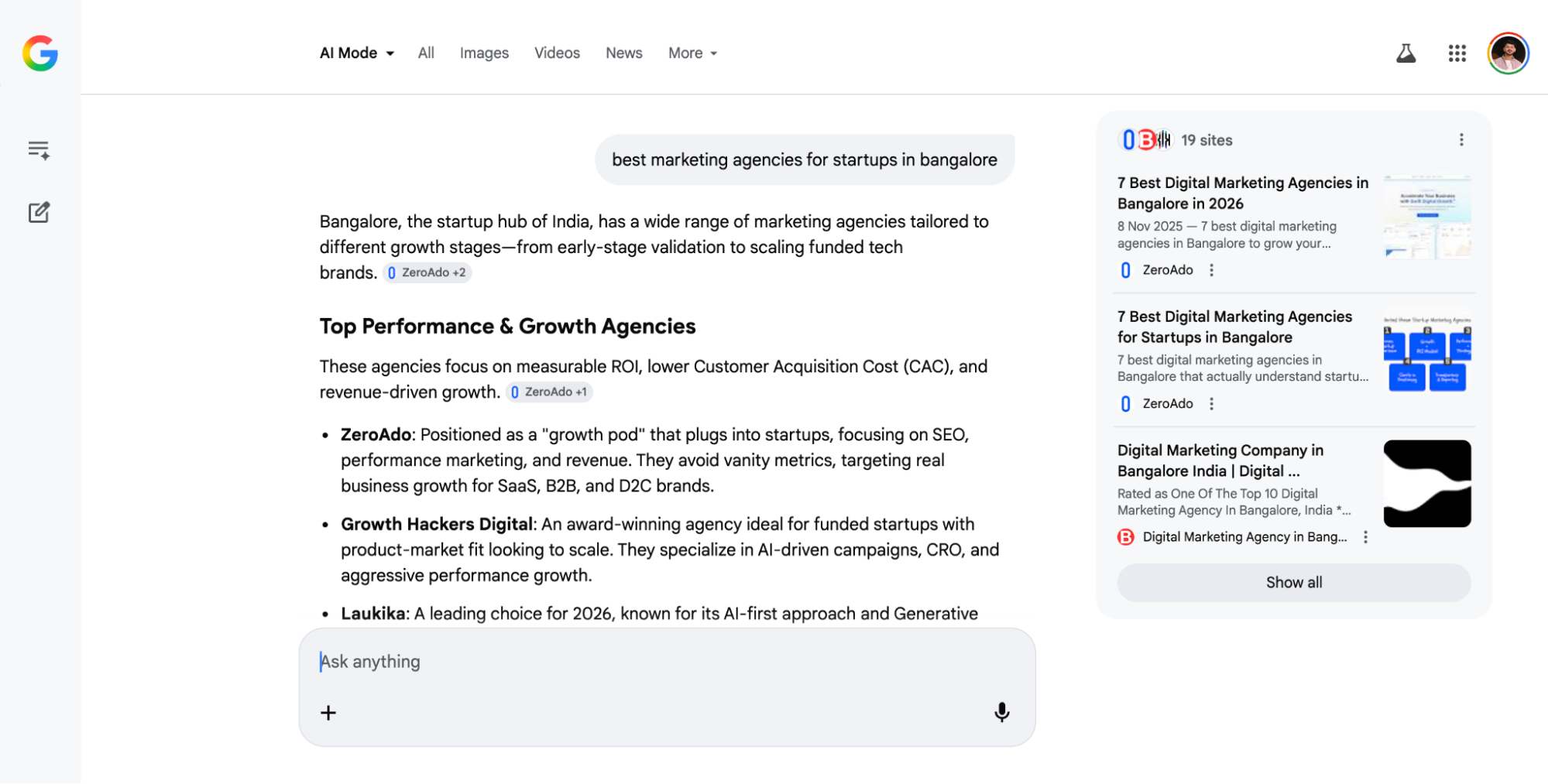
Task: Activate the voice search microphone
Action: coord(1002,712)
